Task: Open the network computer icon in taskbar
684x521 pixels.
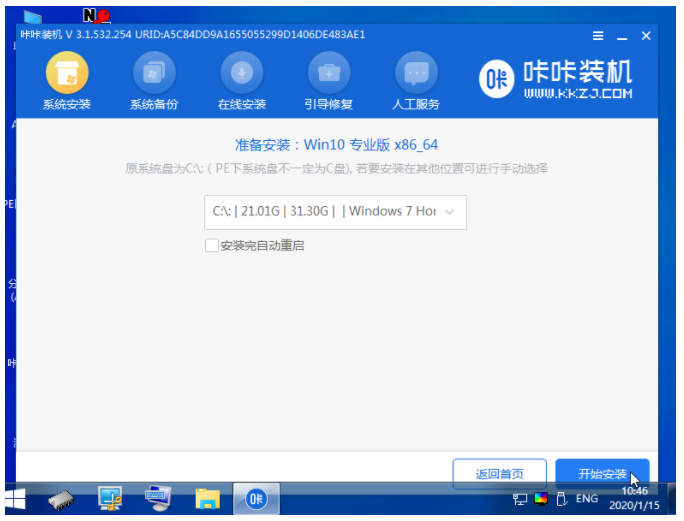Action: (x=110, y=498)
